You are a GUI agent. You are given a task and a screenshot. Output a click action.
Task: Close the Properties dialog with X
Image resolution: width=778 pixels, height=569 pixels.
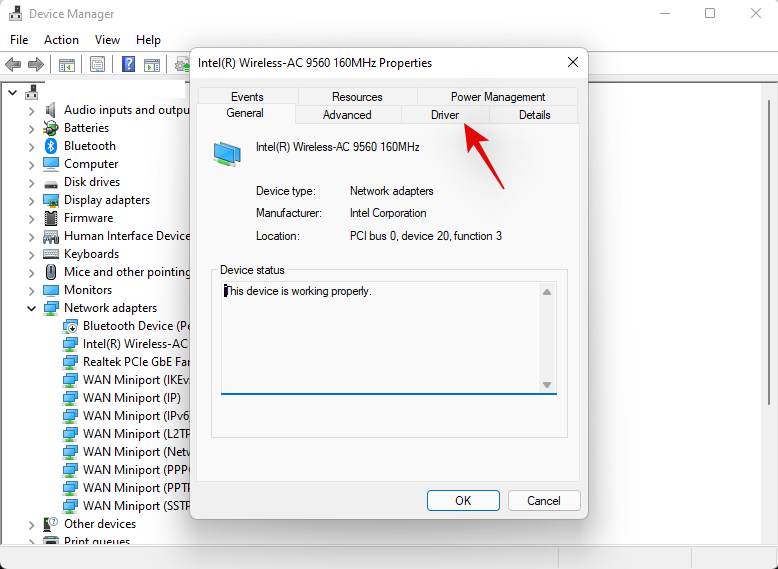573,63
